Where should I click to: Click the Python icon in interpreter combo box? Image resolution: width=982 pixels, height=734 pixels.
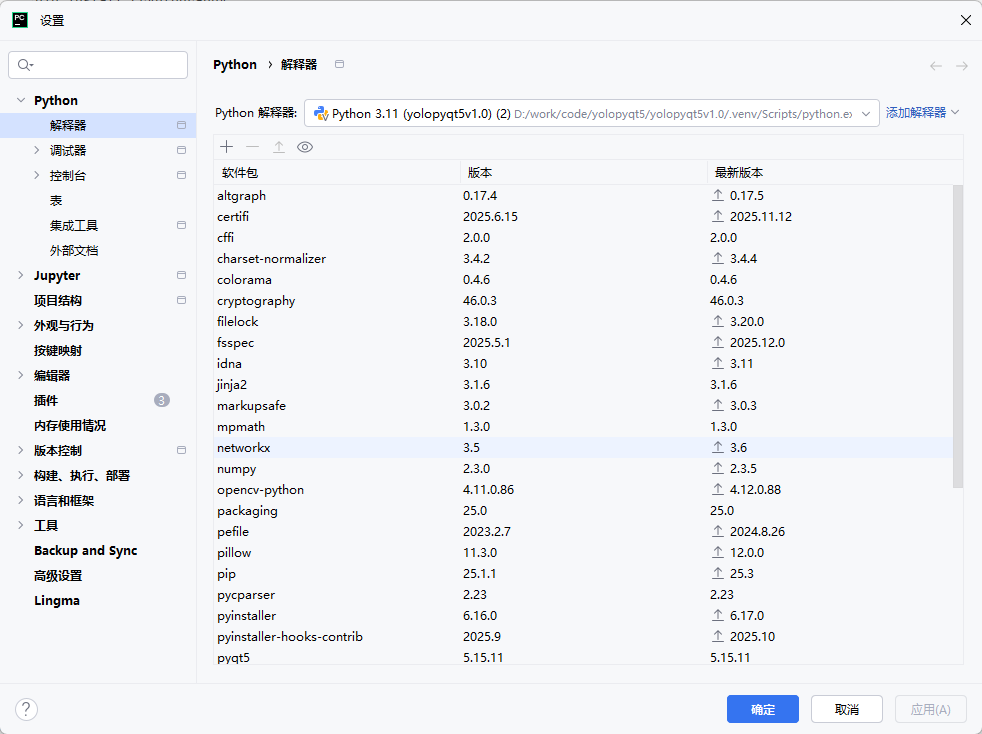[321, 113]
